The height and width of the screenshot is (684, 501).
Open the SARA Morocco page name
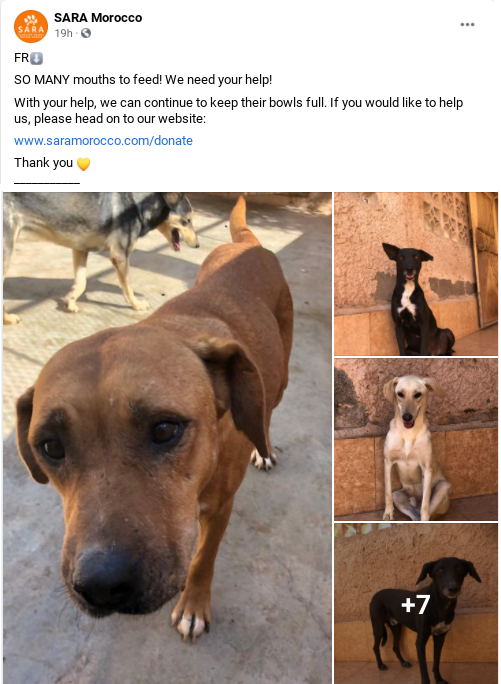98,18
